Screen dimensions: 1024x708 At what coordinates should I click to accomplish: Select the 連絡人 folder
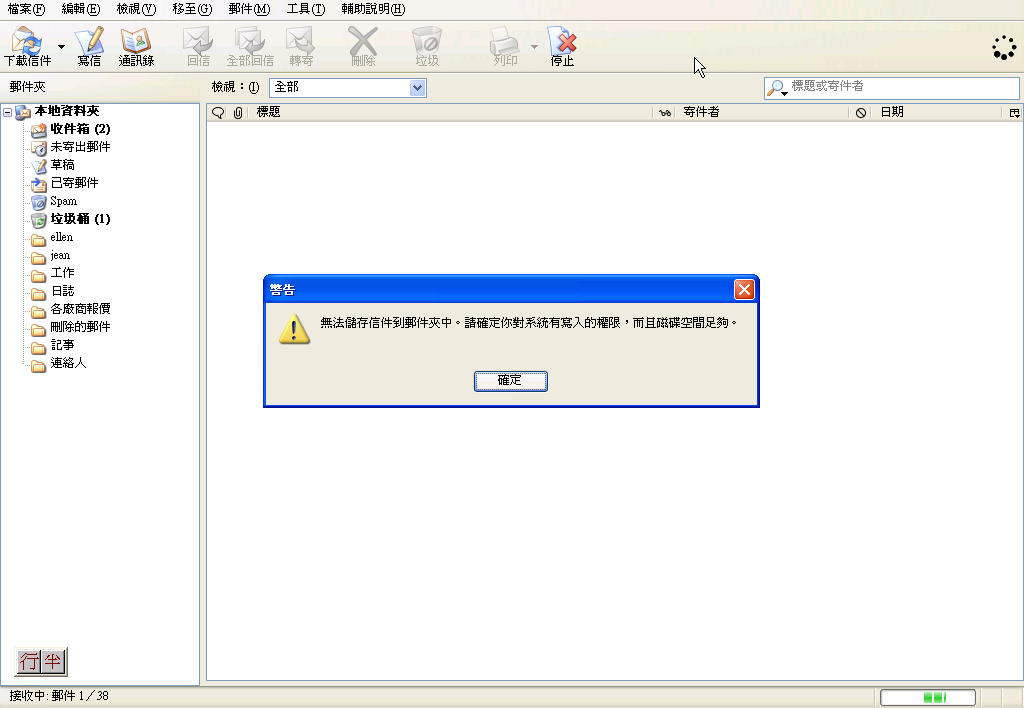click(68, 362)
